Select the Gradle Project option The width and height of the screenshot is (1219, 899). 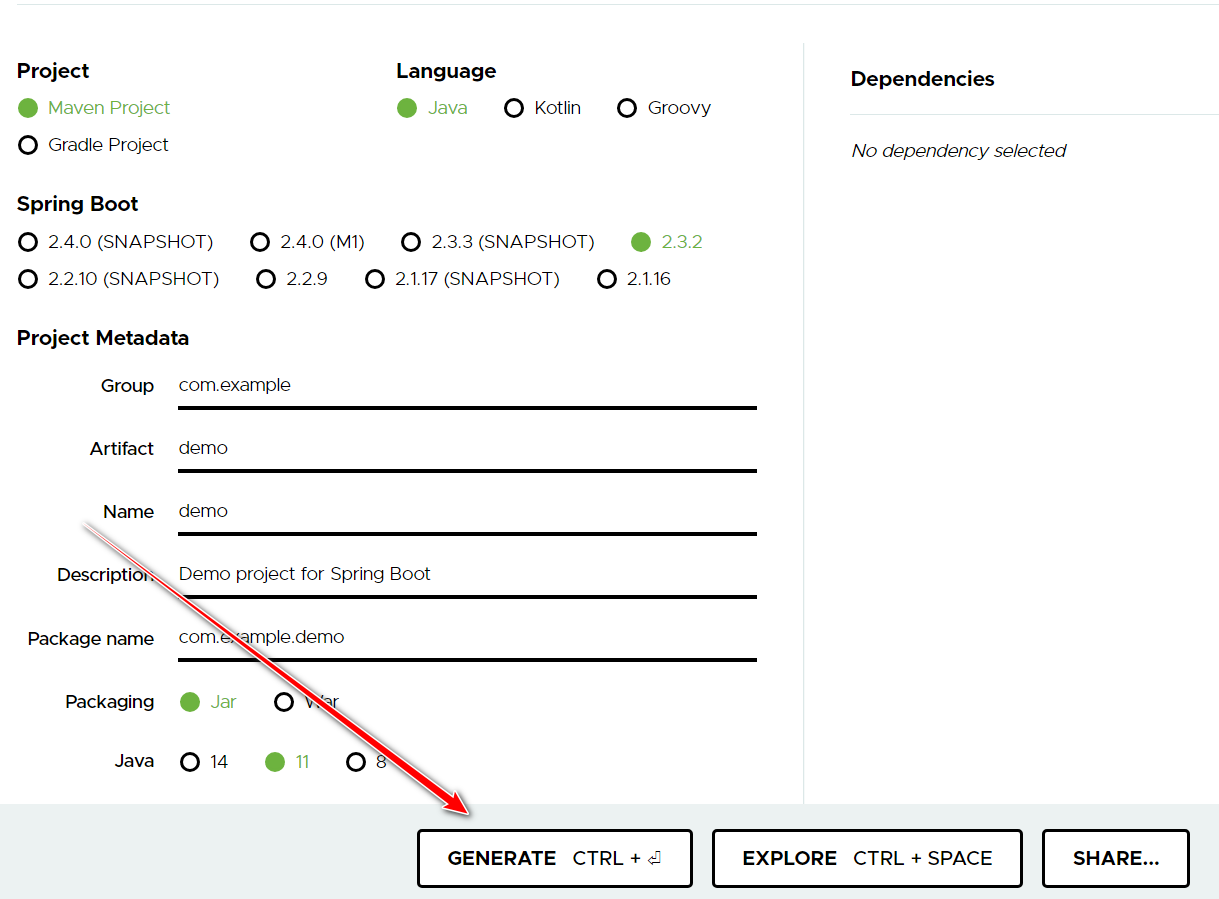click(28, 144)
